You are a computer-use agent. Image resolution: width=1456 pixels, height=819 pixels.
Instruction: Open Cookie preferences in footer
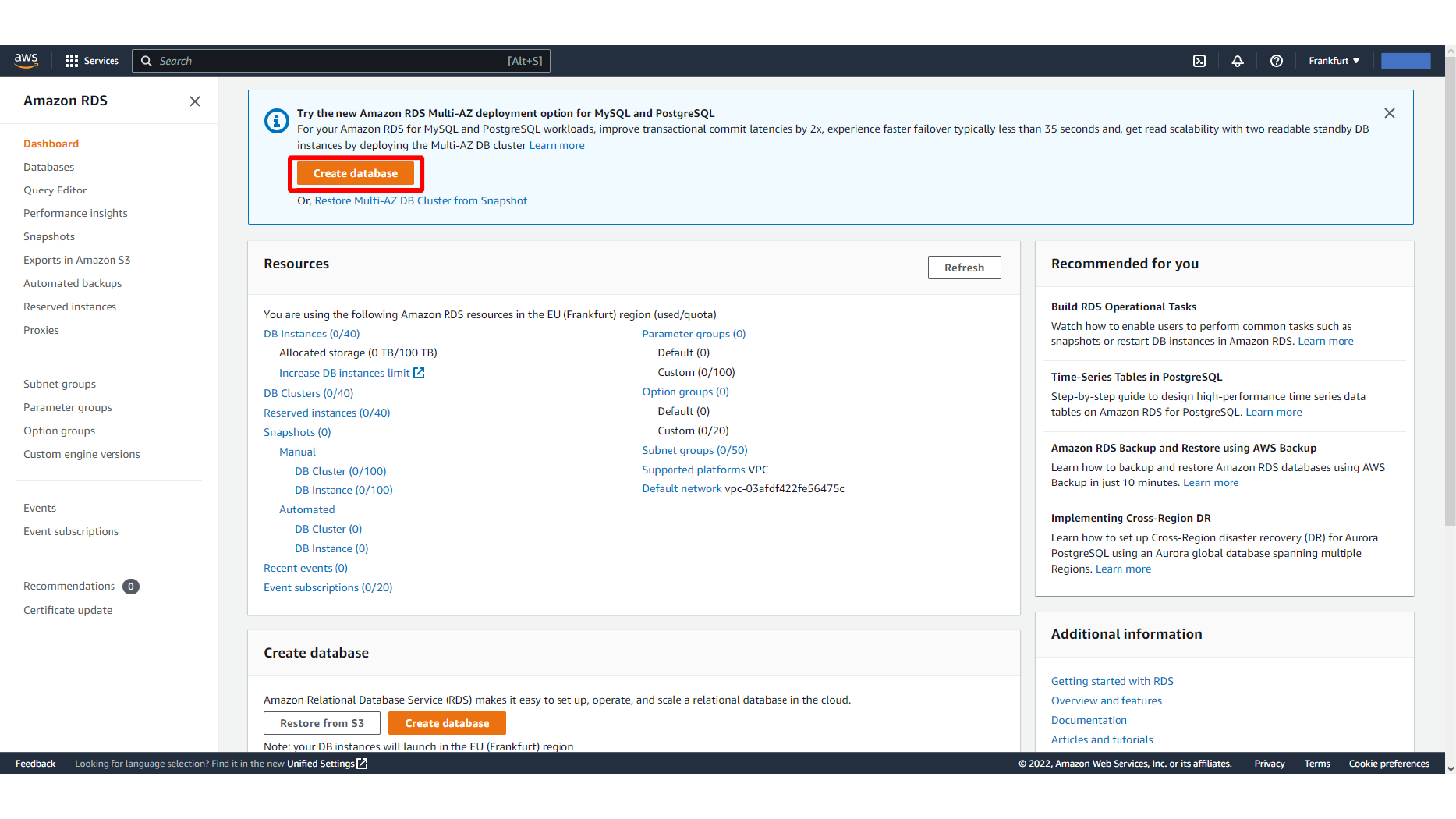[x=1389, y=764]
